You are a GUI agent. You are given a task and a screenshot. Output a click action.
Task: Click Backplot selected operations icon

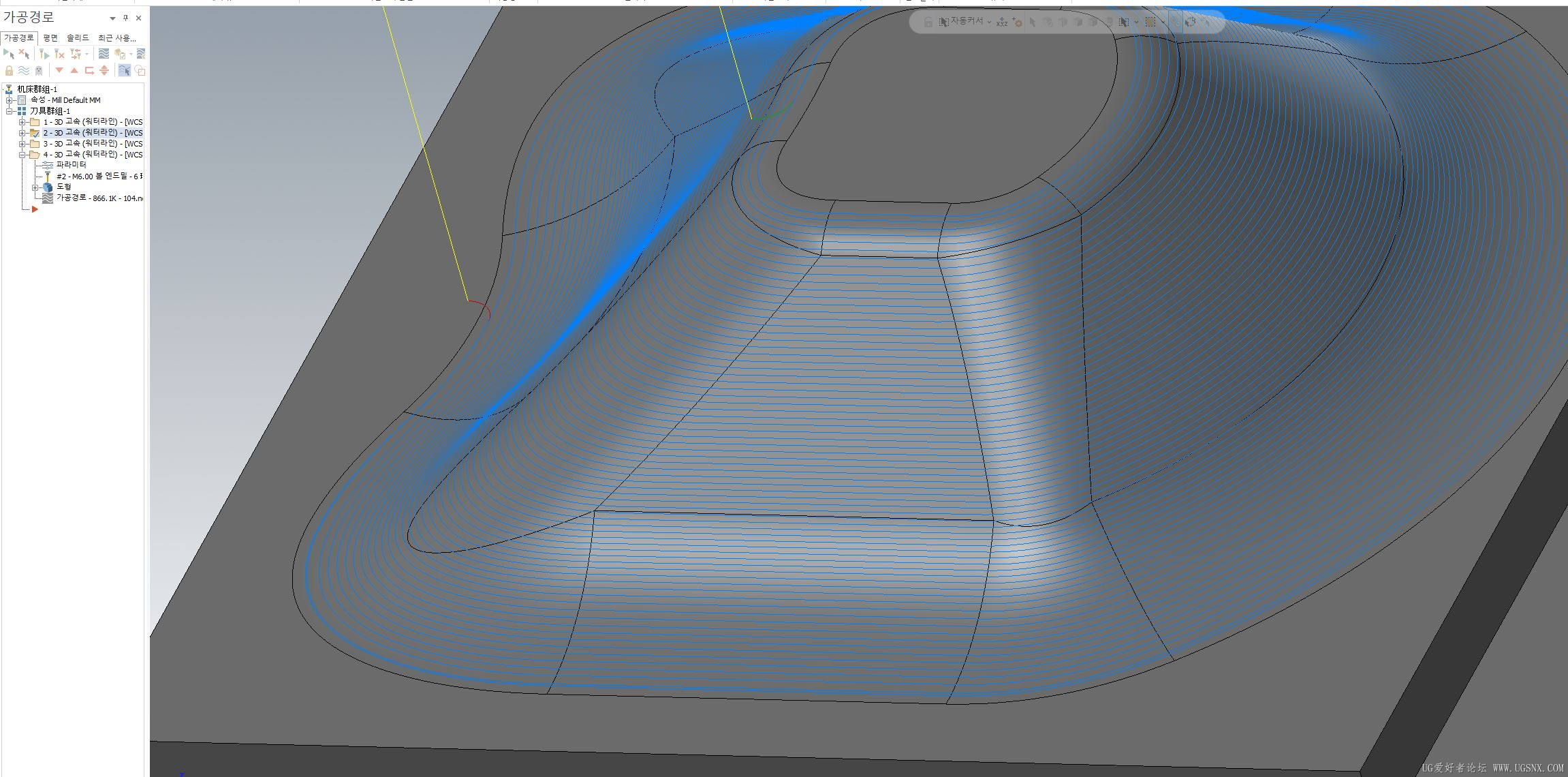(x=104, y=54)
